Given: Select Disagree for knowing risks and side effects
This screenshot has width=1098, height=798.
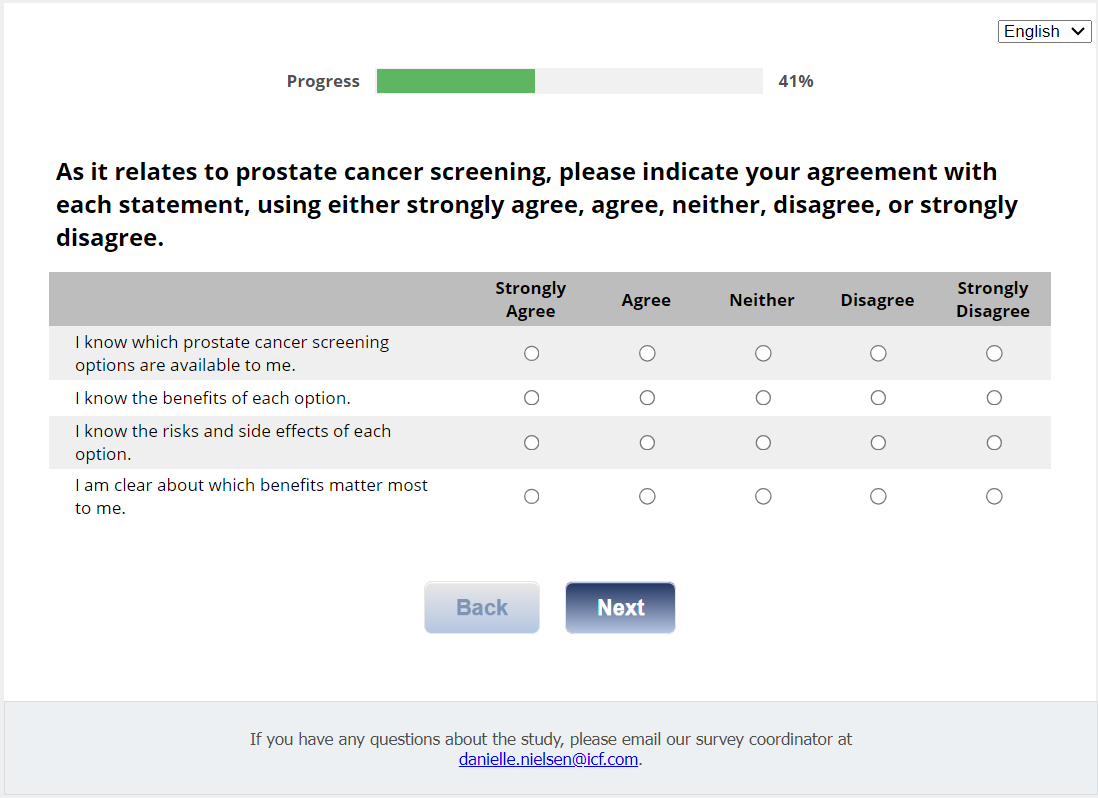Looking at the screenshot, I should click(x=878, y=442).
